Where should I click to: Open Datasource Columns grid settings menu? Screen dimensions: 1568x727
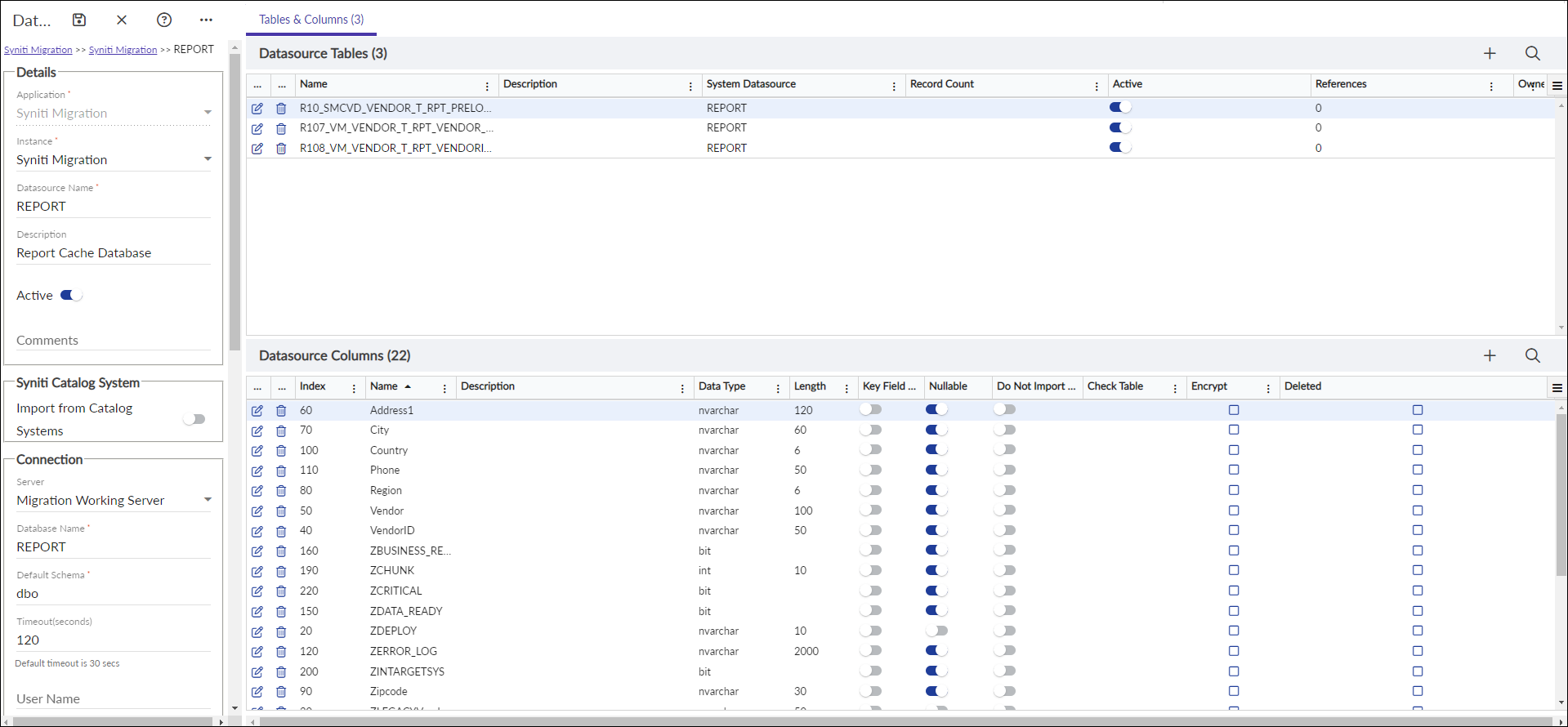tap(1557, 387)
